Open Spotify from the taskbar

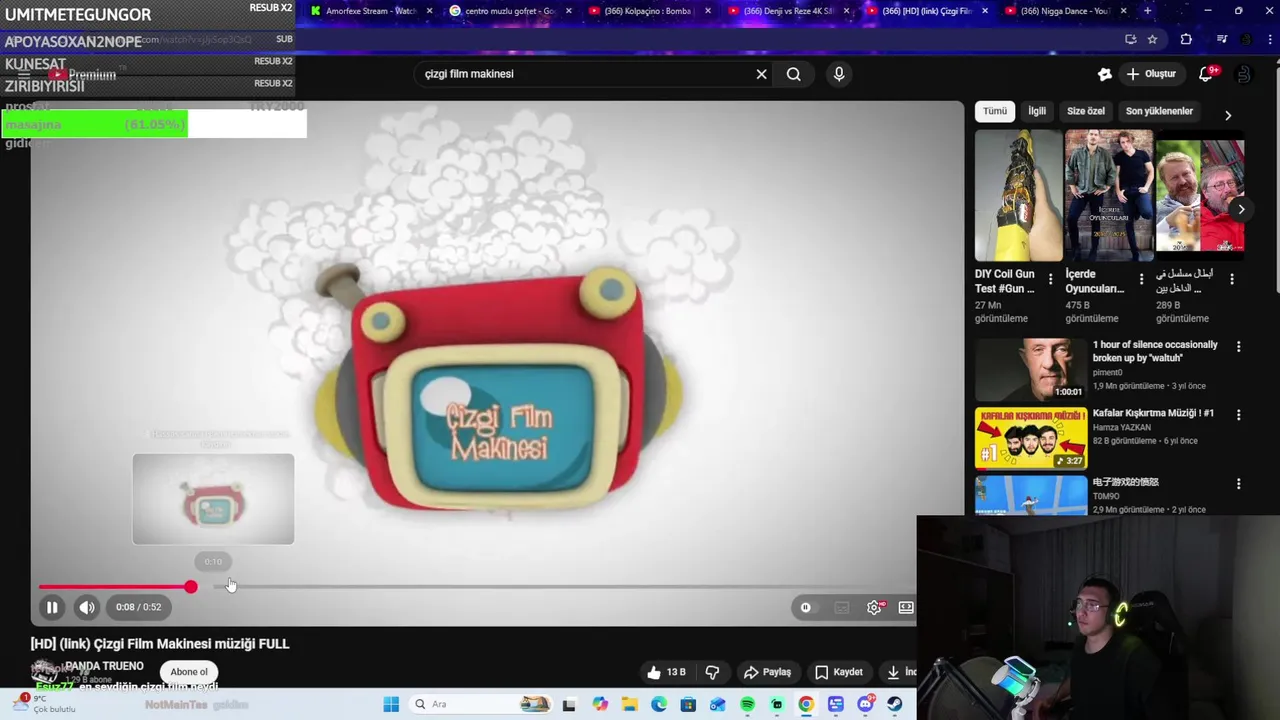click(747, 704)
